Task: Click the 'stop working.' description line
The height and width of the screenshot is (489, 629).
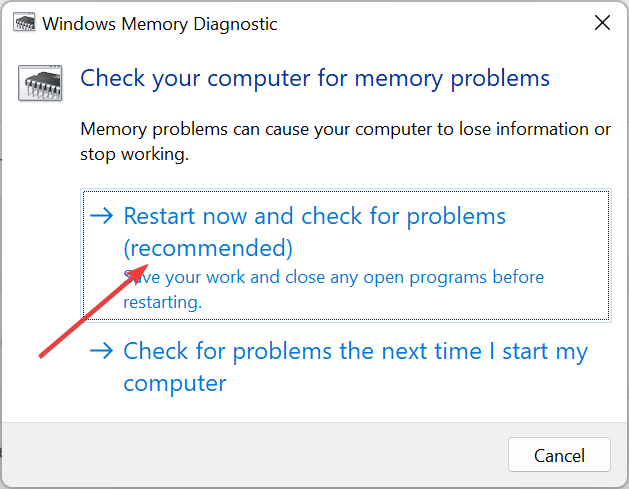Action: (x=134, y=154)
